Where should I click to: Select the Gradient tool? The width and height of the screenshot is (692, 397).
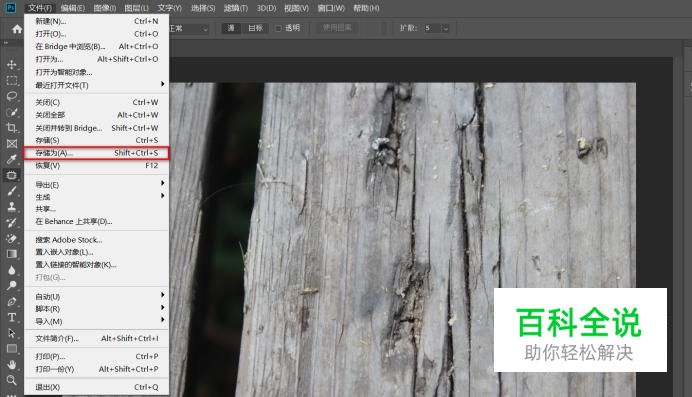pyautogui.click(x=12, y=254)
